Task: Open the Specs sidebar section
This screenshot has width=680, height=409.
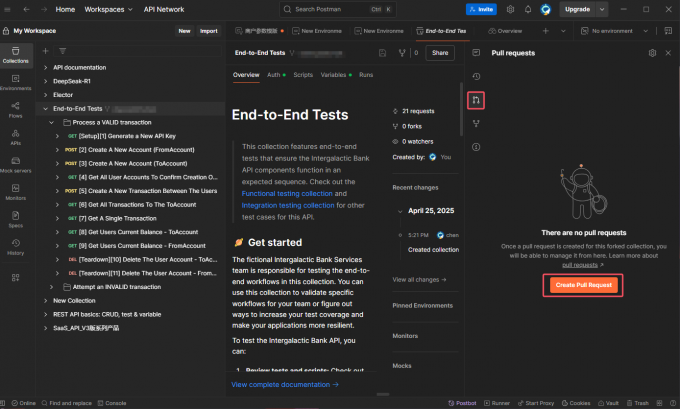Action: coord(16,219)
